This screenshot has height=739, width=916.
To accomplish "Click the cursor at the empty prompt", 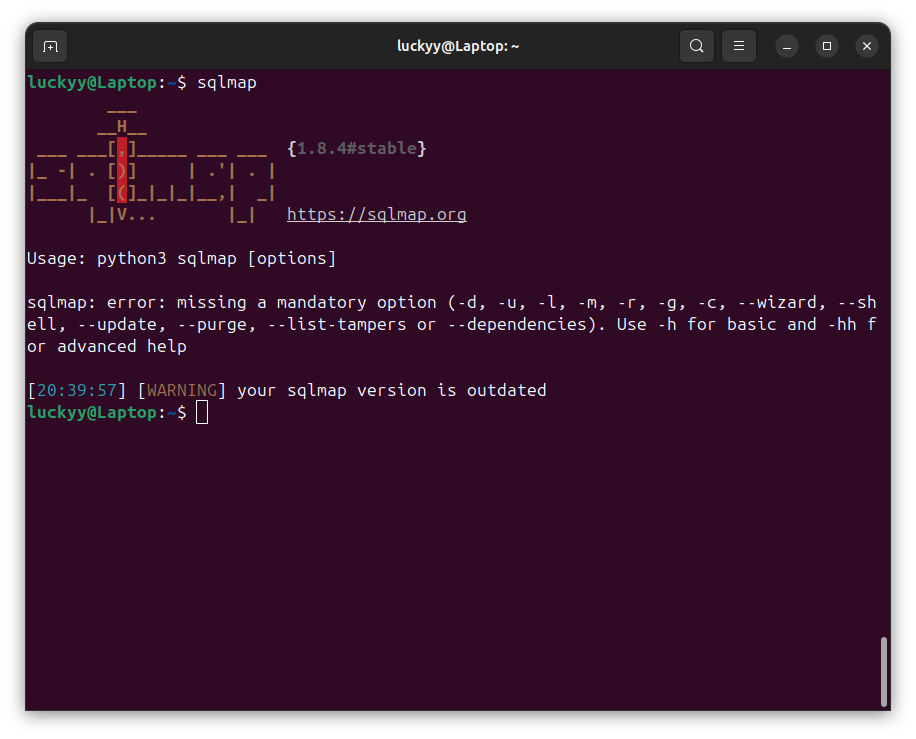I will (x=202, y=412).
